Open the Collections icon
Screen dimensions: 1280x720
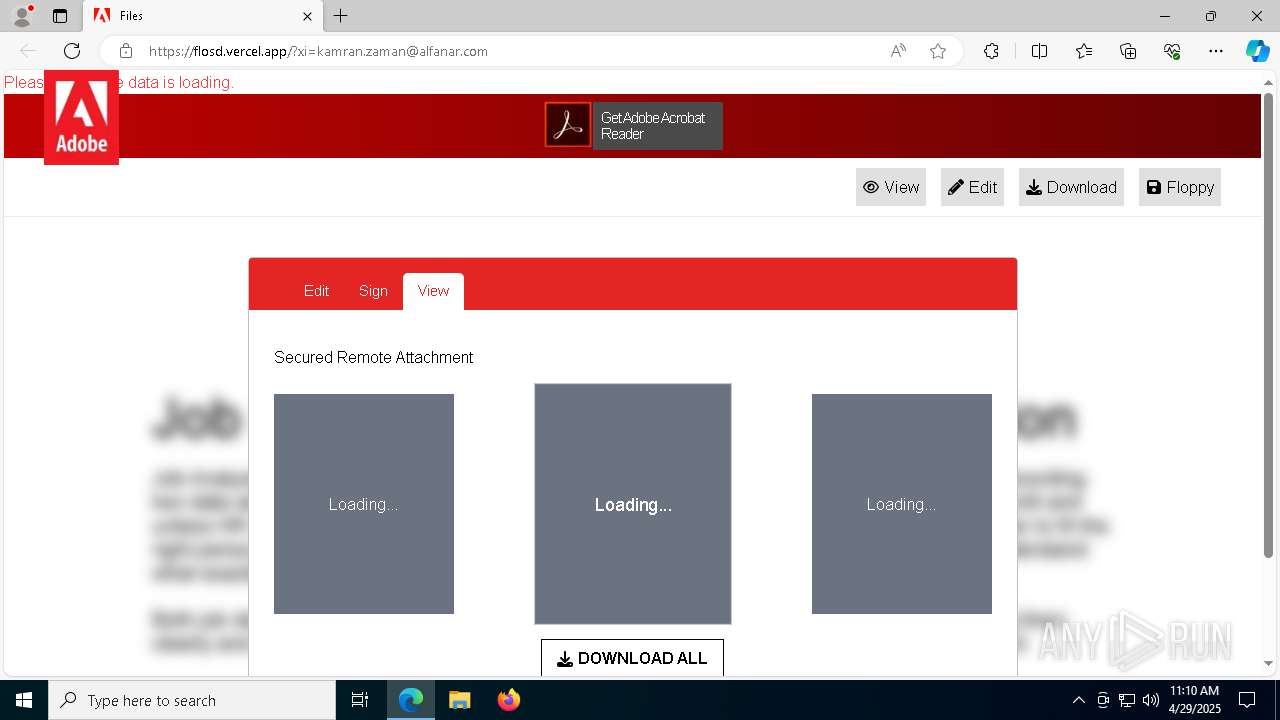pyautogui.click(x=1128, y=51)
